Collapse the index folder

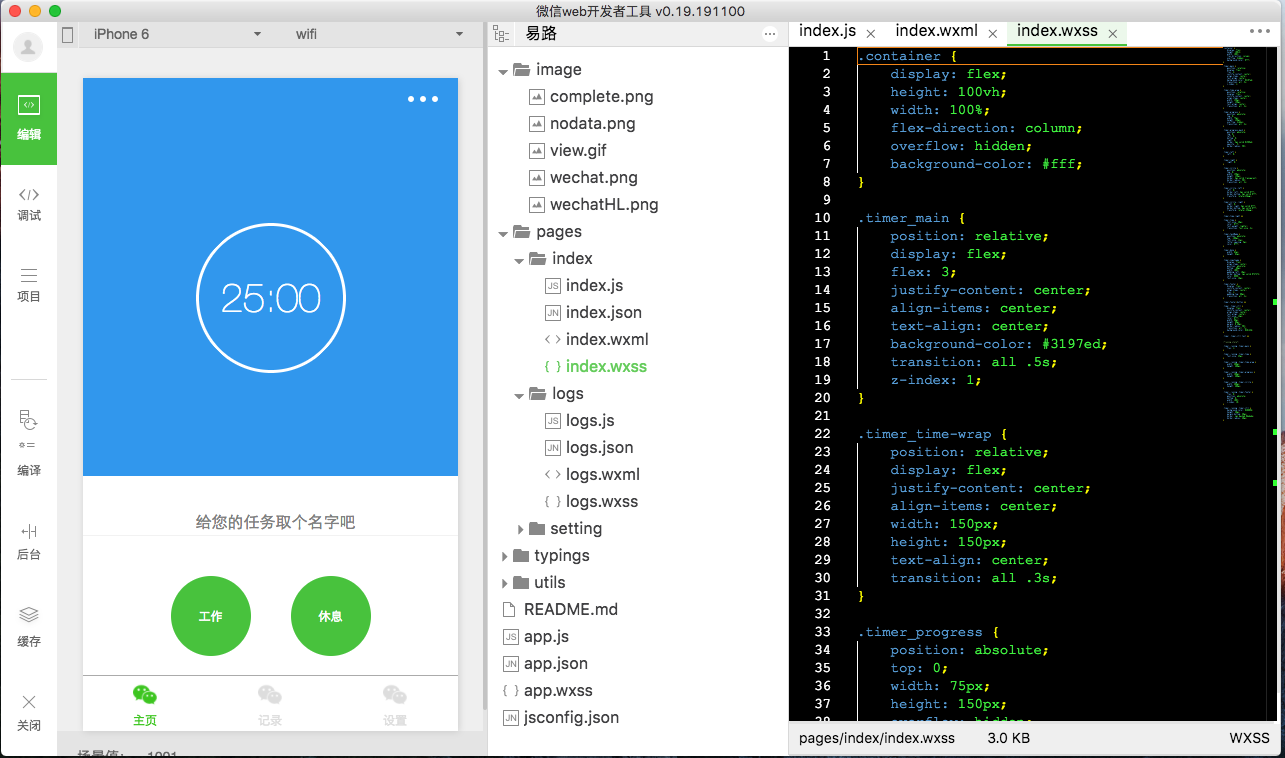point(519,259)
